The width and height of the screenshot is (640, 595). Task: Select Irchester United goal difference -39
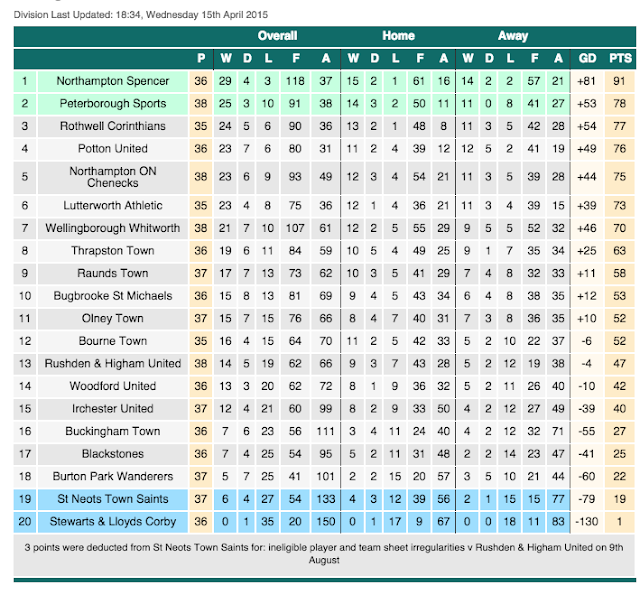coord(587,409)
